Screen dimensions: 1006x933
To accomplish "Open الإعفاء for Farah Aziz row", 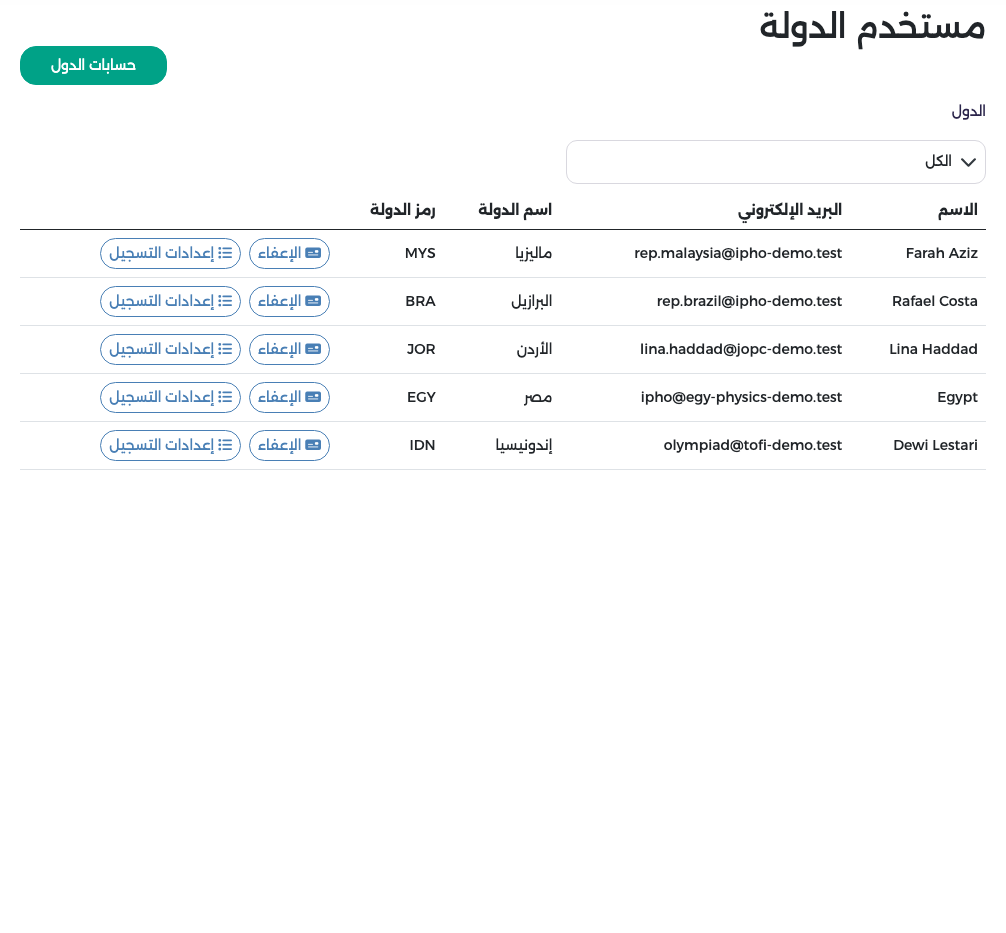I will point(289,253).
